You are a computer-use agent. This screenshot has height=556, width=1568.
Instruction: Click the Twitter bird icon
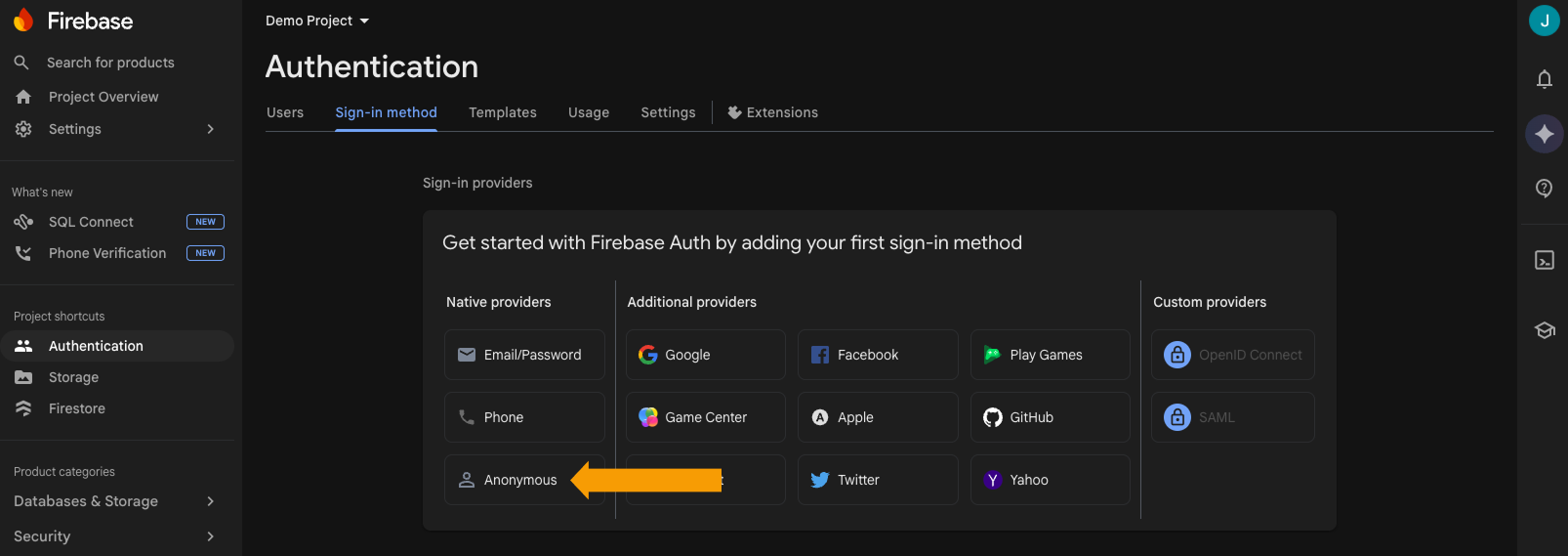click(x=820, y=480)
